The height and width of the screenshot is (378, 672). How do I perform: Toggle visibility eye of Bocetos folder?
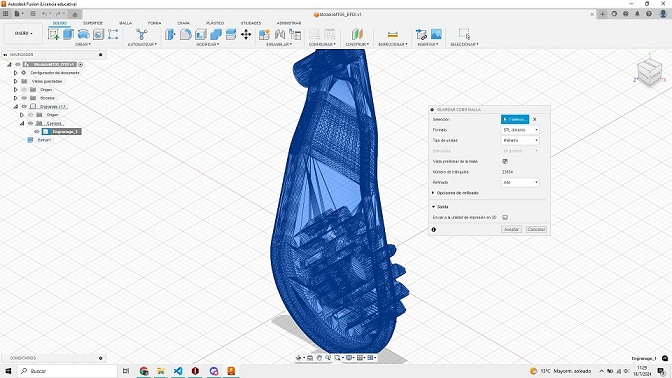point(24,98)
